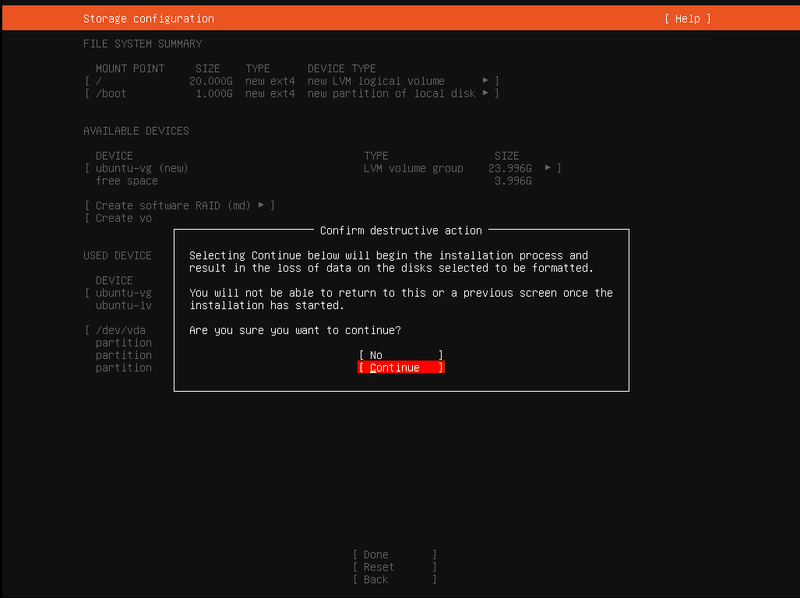800x598 pixels.
Task: Choose No in the confirmation dialog
Action: (401, 355)
